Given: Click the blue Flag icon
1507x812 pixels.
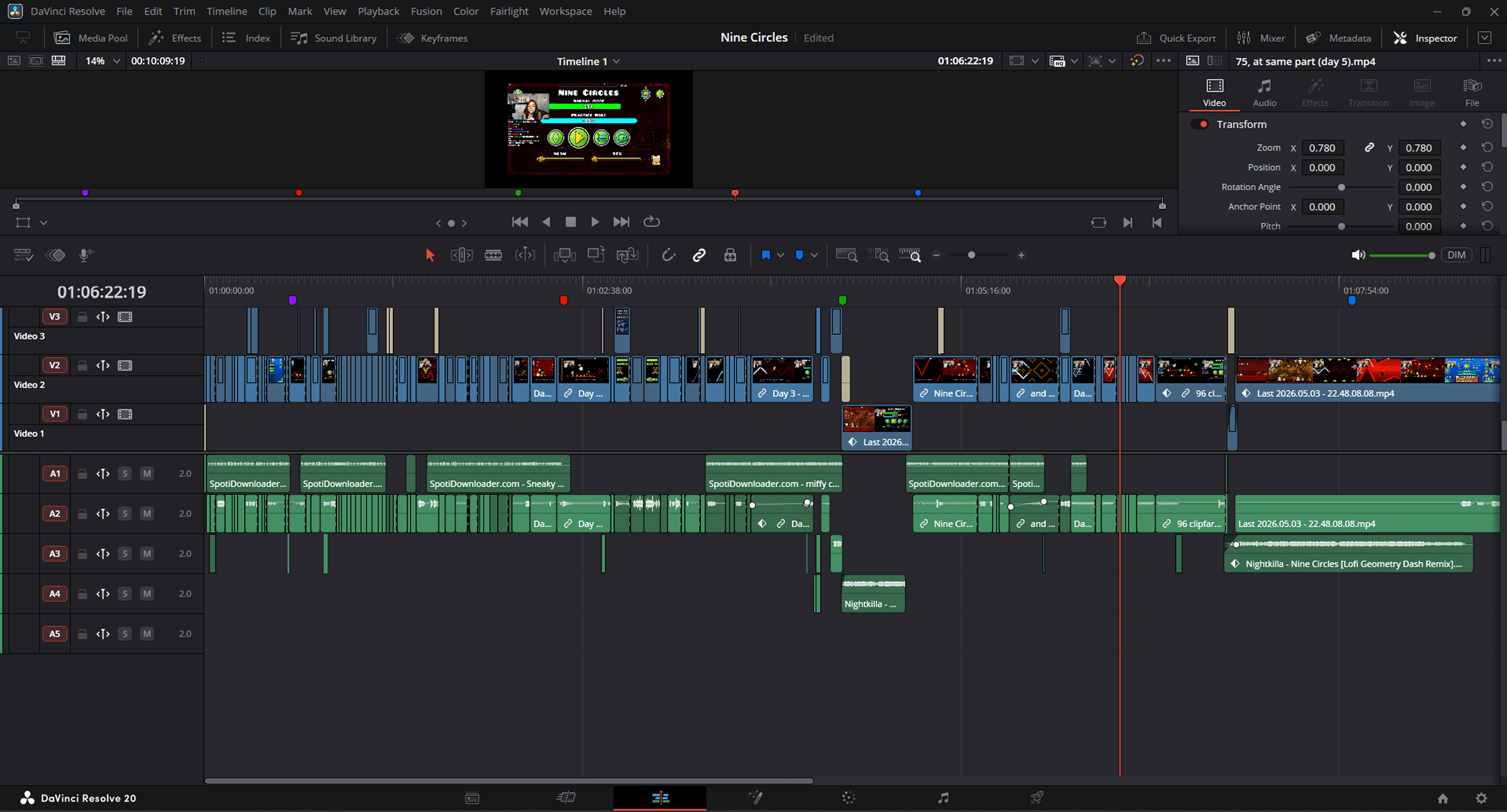Looking at the screenshot, I should tap(766, 255).
